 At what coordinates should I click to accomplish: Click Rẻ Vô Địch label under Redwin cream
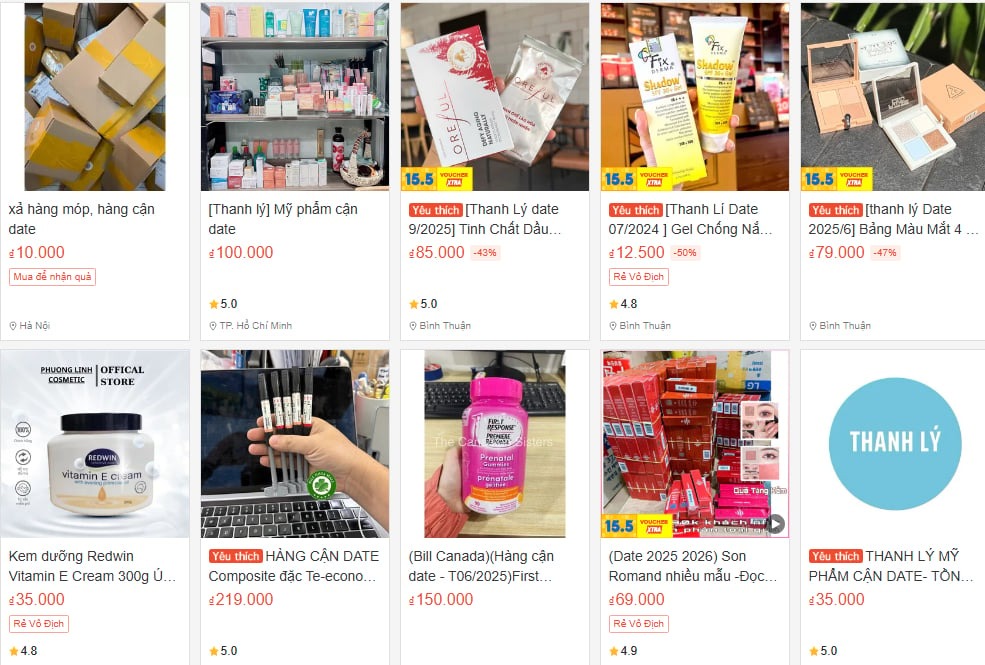pos(38,624)
